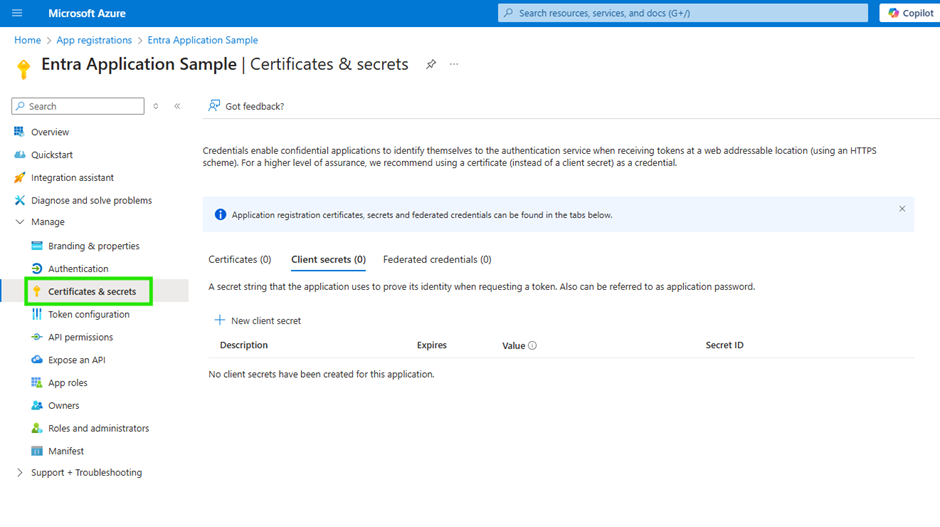The image size is (940, 527).
Task: Click the Overview icon in sidebar
Action: [19, 131]
